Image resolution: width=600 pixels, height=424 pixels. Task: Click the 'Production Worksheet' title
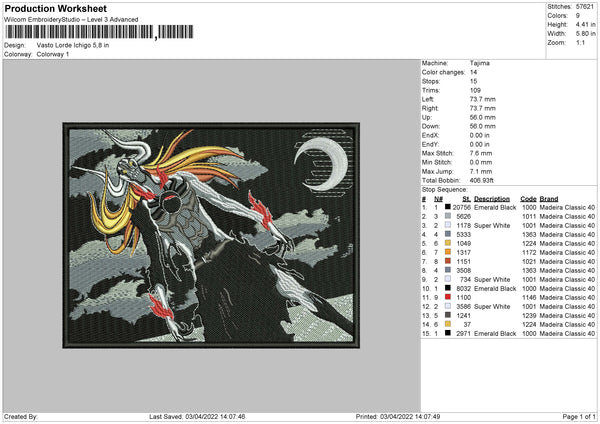pos(56,9)
